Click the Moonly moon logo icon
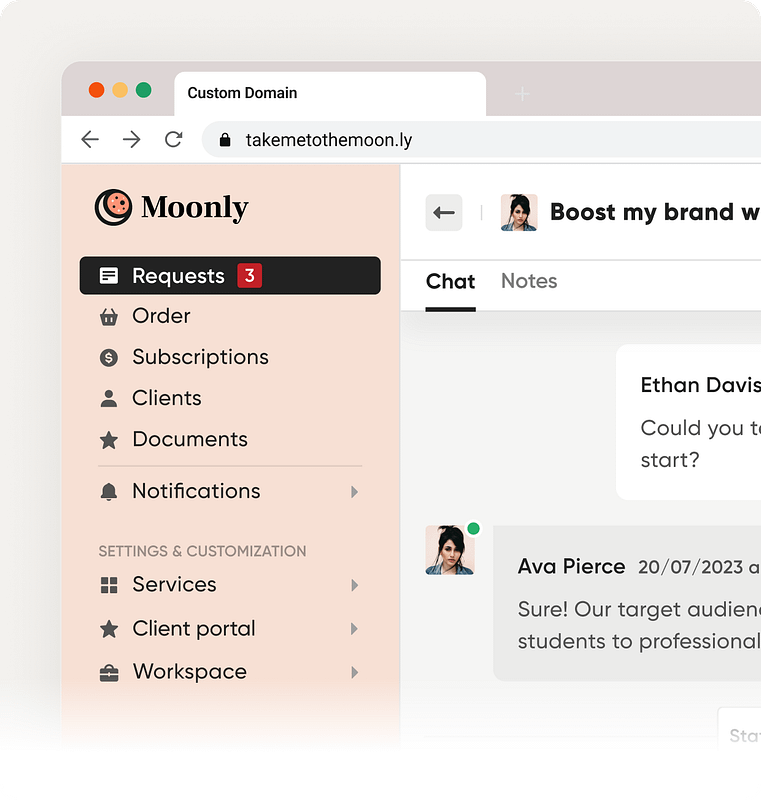The width and height of the screenshot is (761, 800). point(113,207)
